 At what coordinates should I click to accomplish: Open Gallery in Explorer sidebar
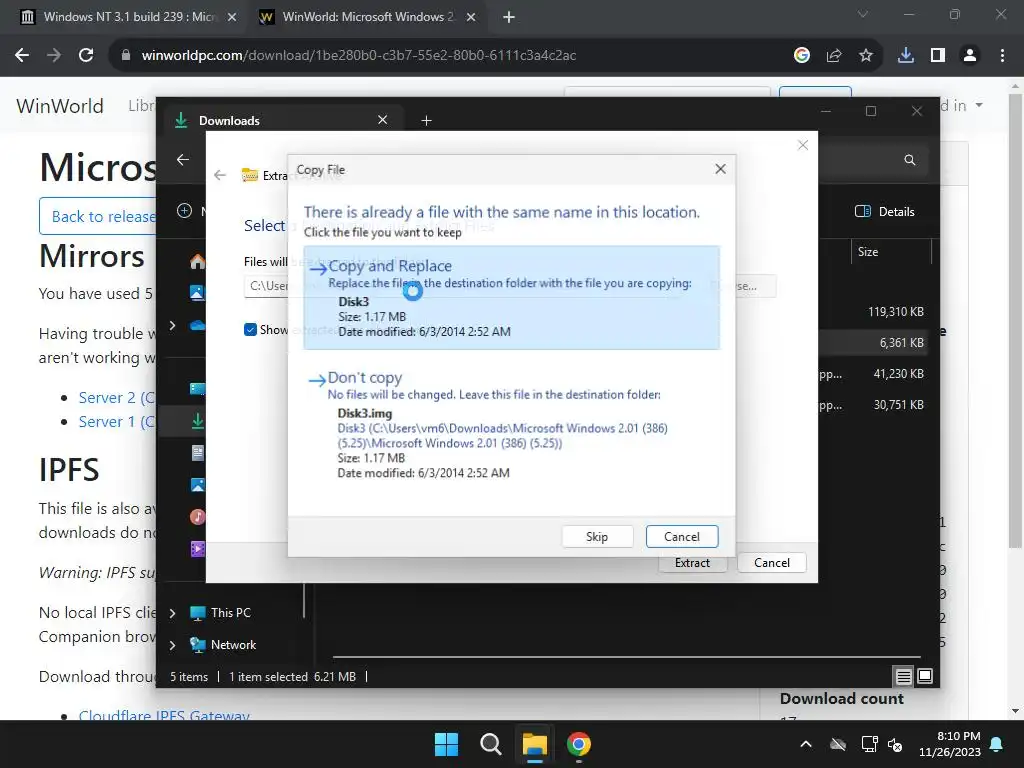pos(197,293)
